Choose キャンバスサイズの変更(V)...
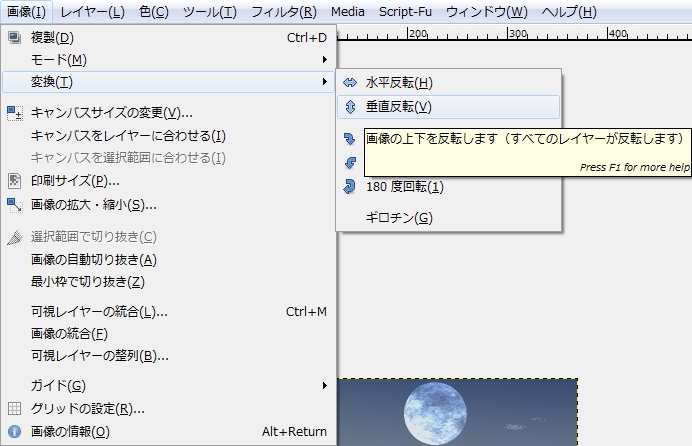 [168, 113]
